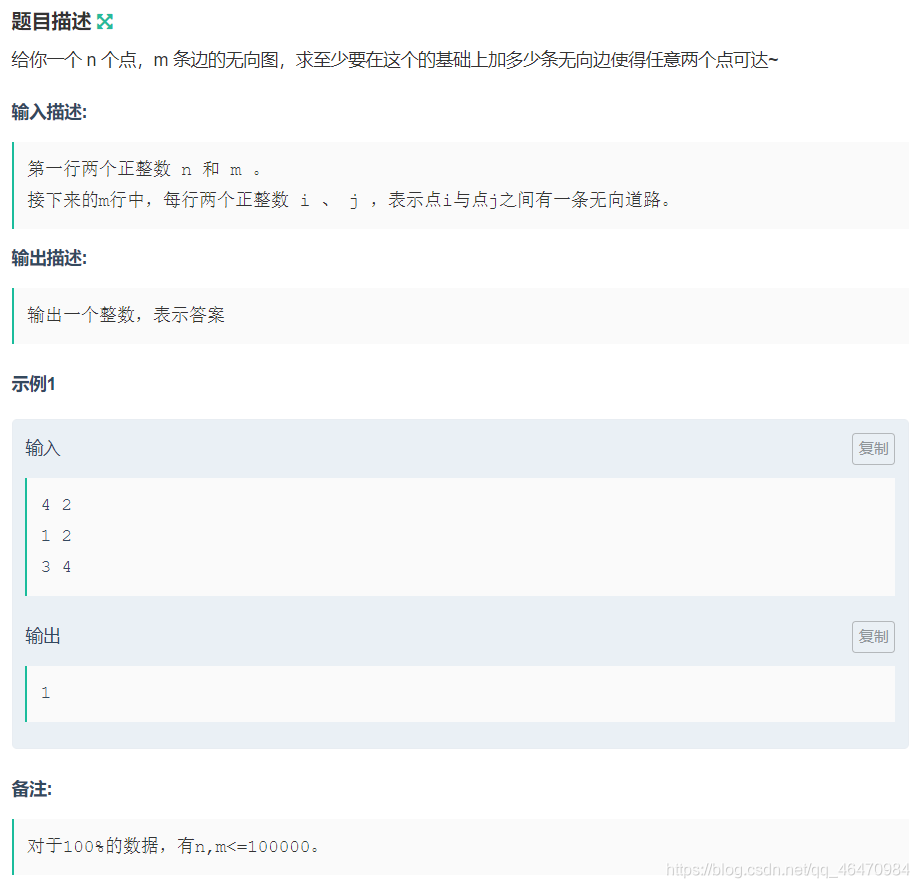This screenshot has width=919, height=888.
Task: Click the 输出 label in the example box
Action: coord(43,636)
